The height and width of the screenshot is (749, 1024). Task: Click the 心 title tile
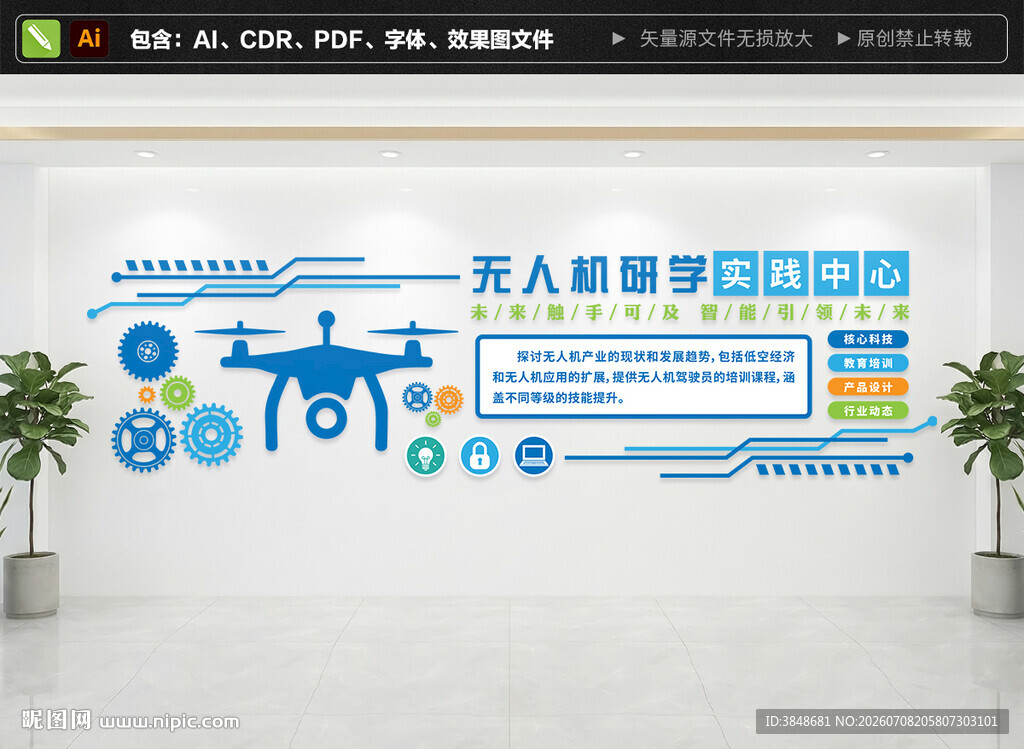point(886,273)
